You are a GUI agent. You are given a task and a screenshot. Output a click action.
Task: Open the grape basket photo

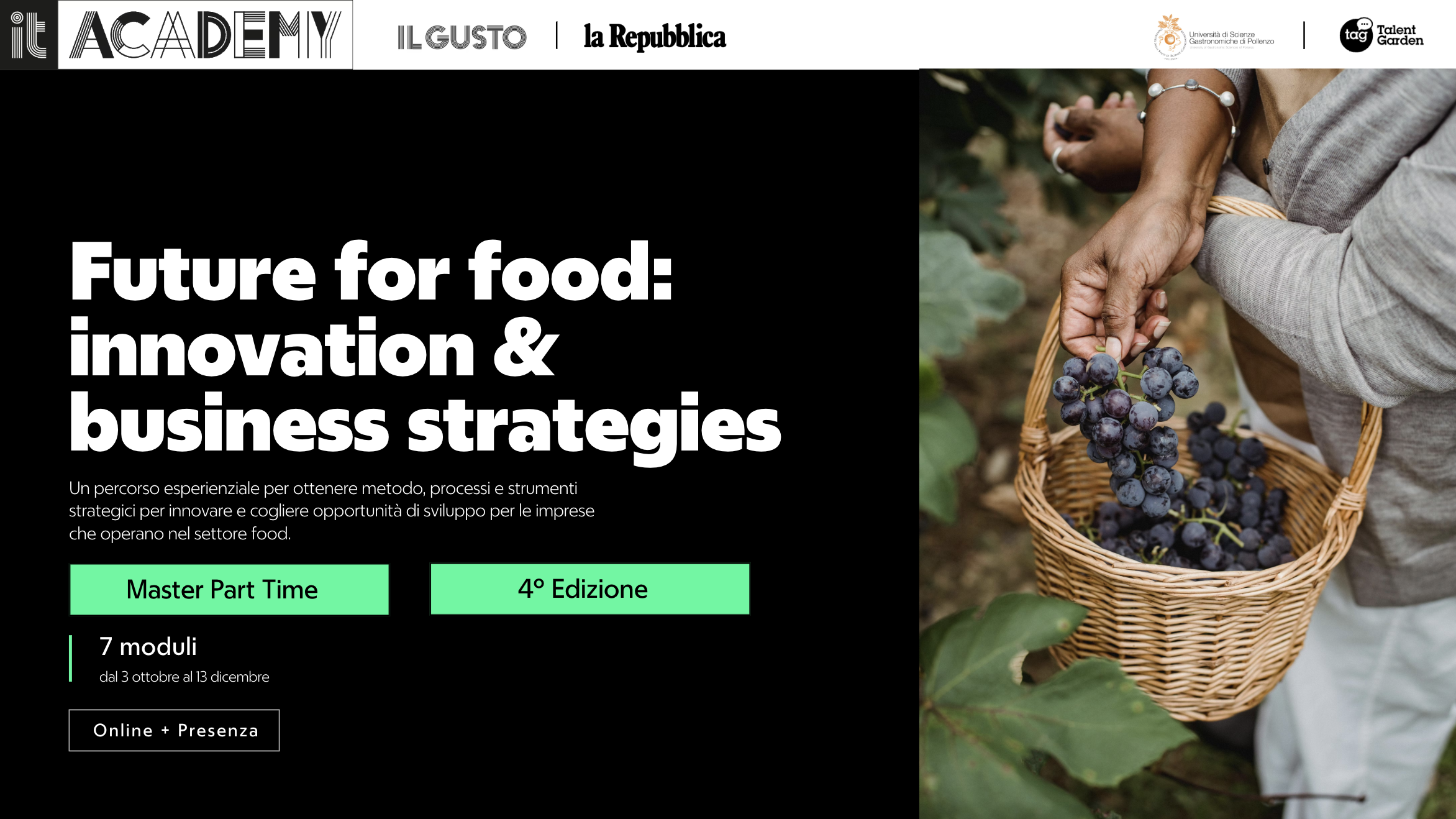click(x=1188, y=444)
